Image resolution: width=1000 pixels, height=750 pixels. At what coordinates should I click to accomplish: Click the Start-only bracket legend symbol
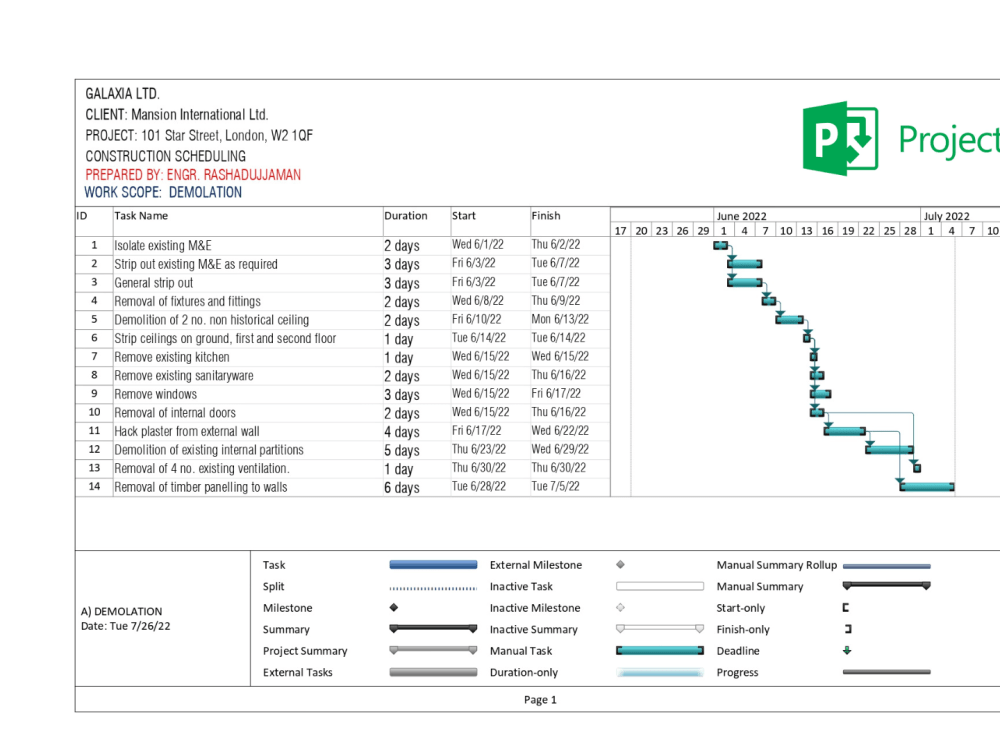click(x=846, y=608)
